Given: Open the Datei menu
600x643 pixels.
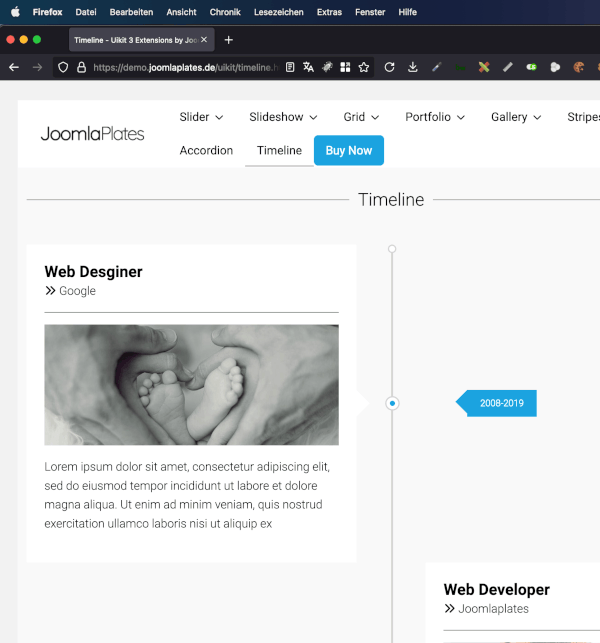Looking at the screenshot, I should point(86,12).
